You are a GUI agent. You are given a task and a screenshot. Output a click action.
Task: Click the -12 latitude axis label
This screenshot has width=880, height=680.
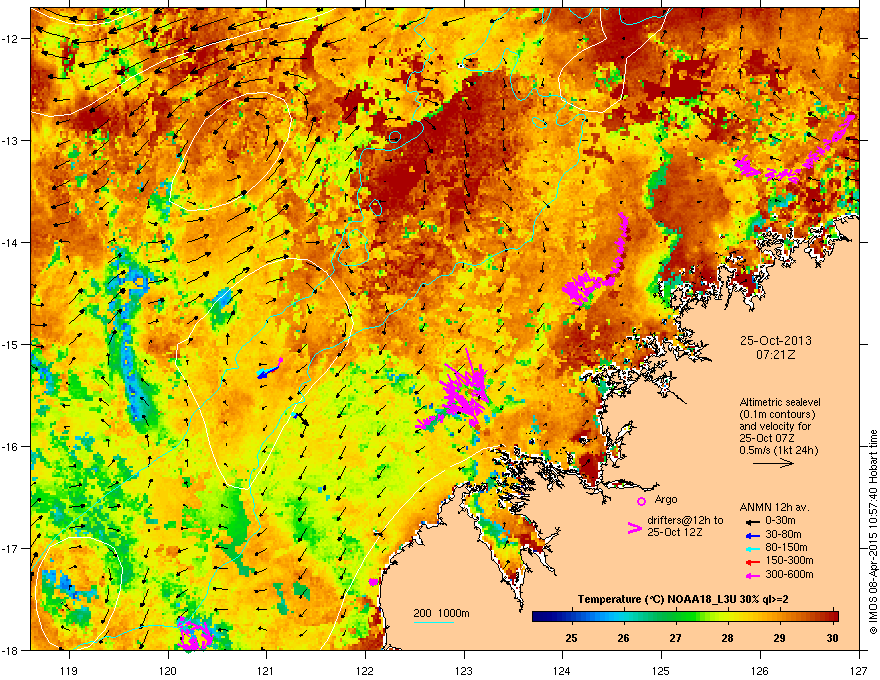(10, 39)
